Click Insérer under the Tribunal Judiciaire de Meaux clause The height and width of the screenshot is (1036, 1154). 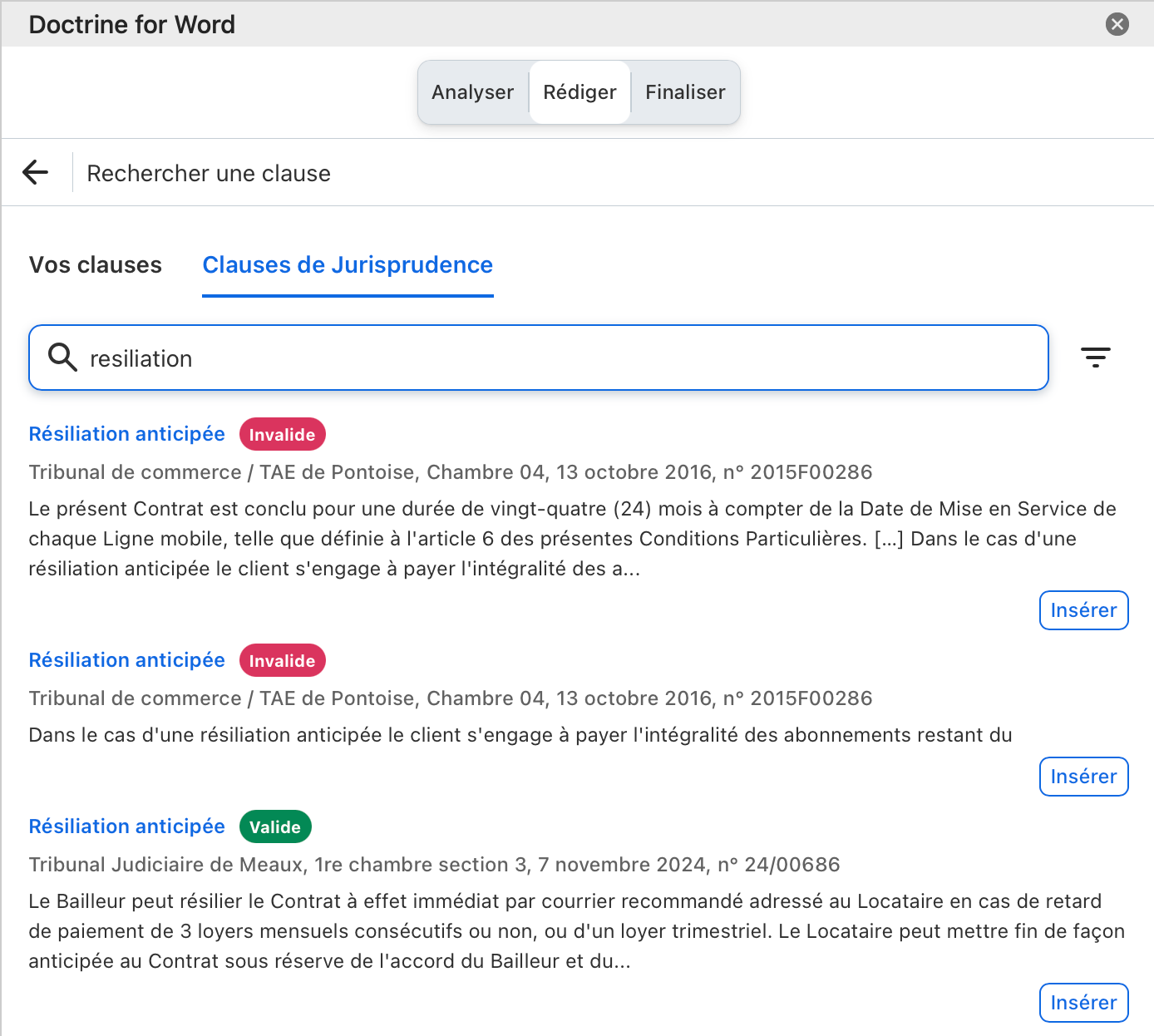coord(1083,1003)
